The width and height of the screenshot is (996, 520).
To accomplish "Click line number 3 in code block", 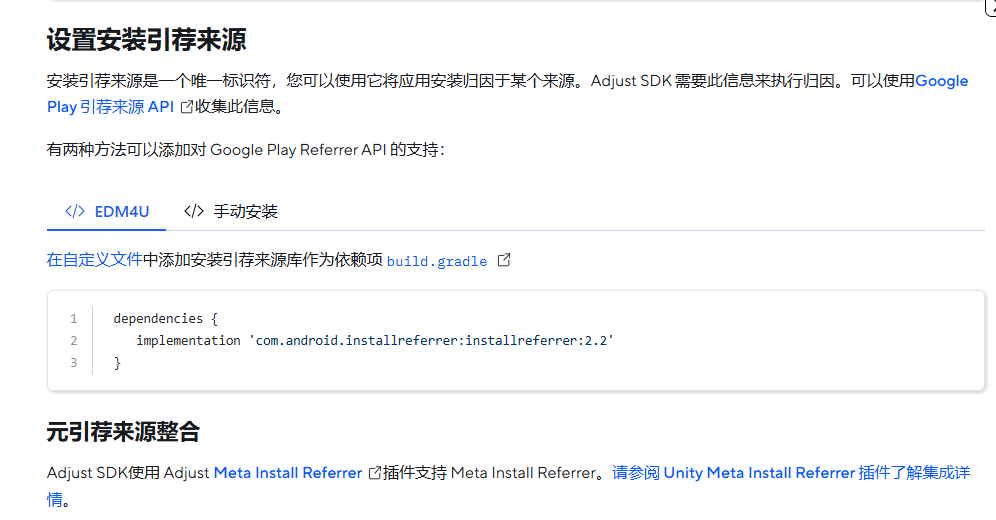I will coord(73,363).
